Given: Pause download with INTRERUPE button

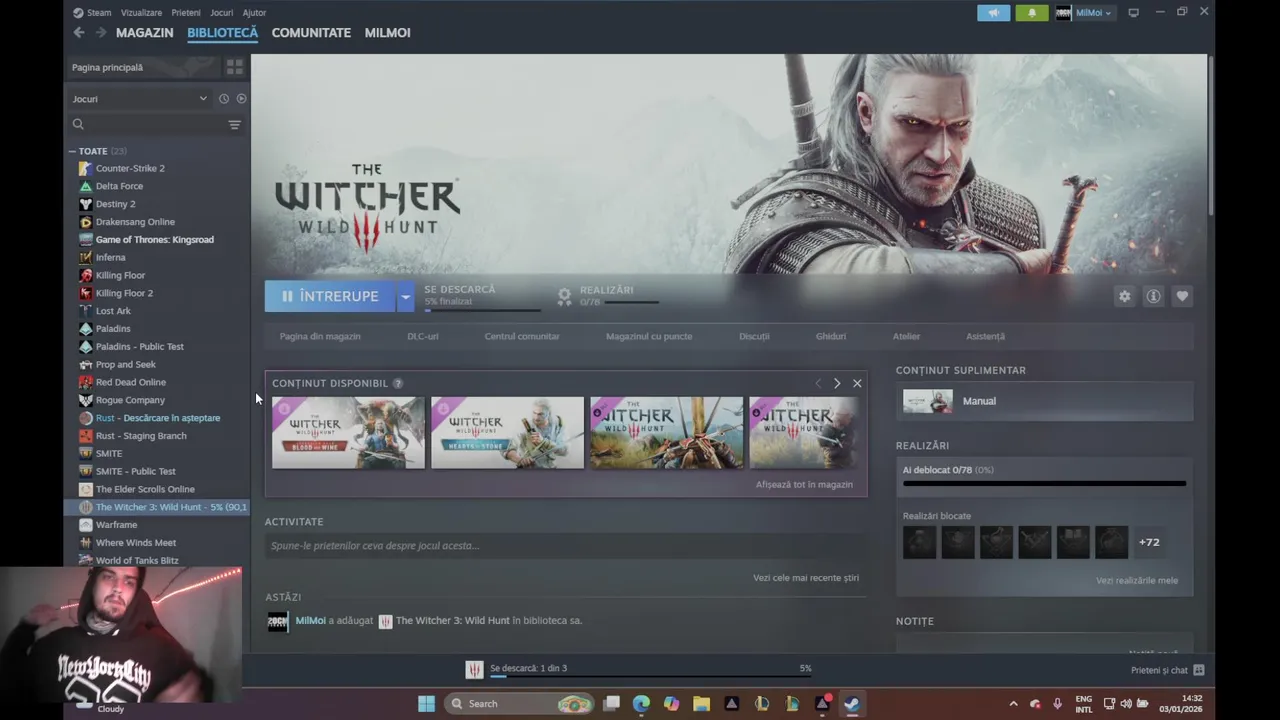Looking at the screenshot, I should tap(330, 296).
